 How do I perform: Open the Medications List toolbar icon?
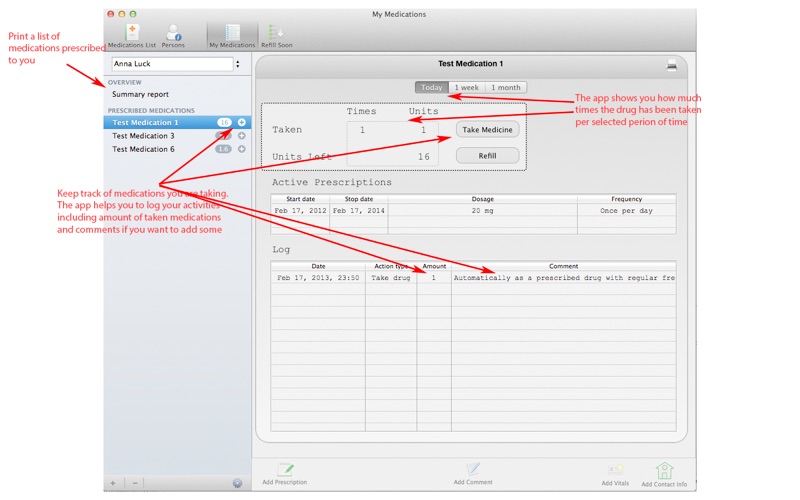tap(132, 36)
